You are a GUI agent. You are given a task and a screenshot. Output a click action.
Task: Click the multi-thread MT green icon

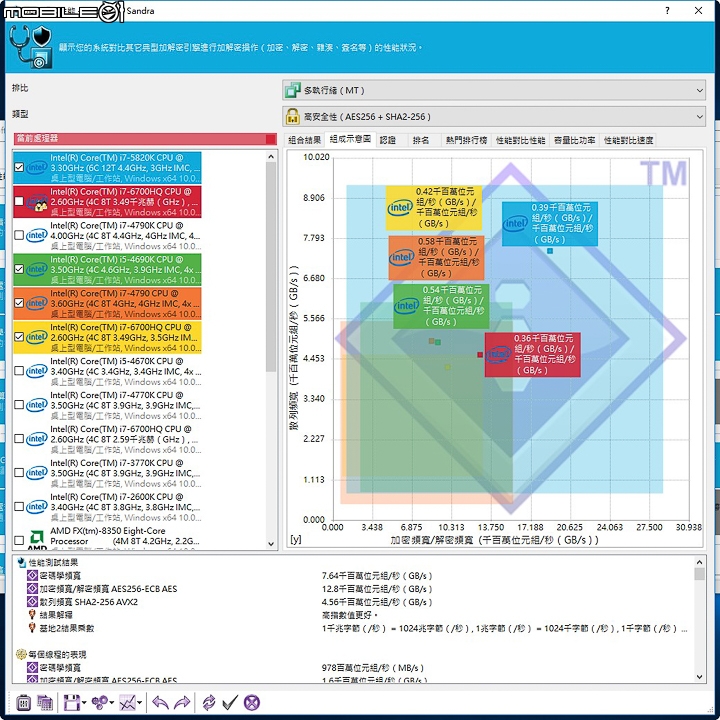click(292, 90)
